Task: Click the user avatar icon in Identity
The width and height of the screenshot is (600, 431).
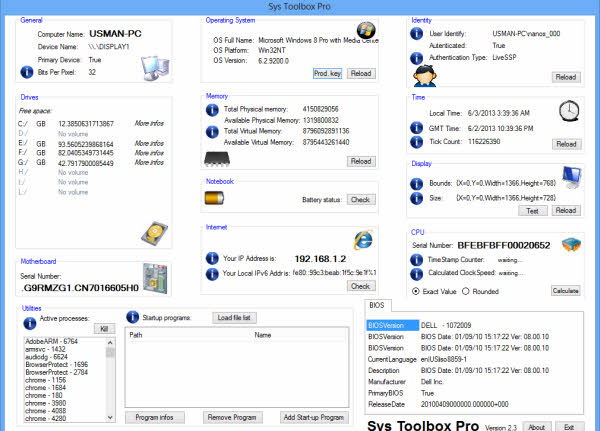Action: coord(425,76)
